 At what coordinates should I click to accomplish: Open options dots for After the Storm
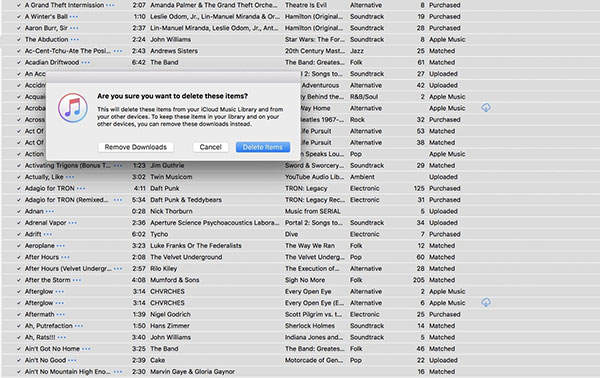77,280
